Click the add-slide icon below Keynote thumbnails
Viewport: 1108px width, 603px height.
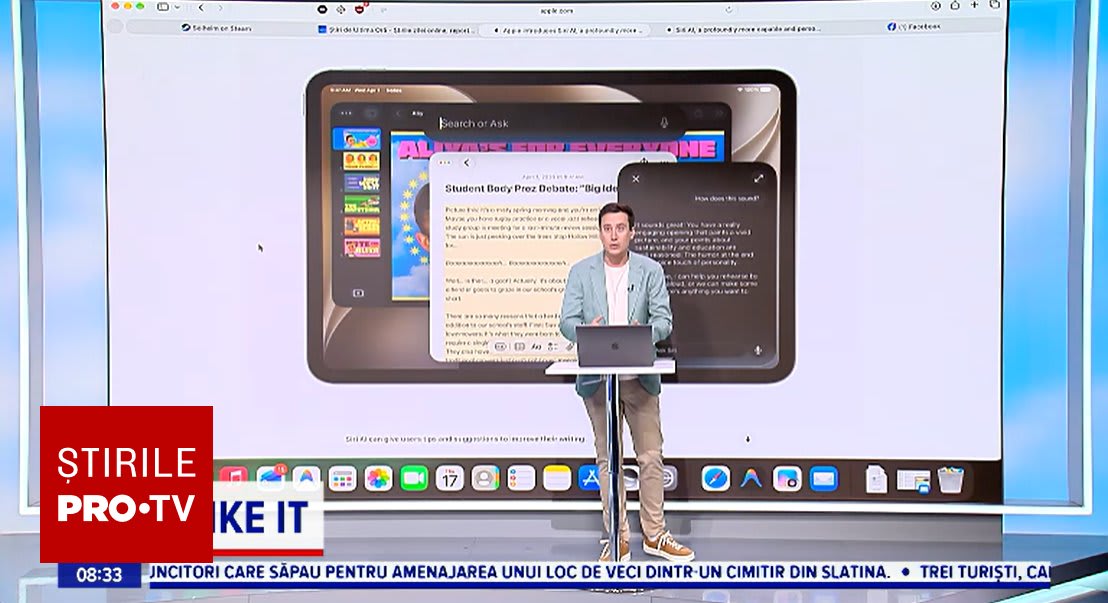click(x=358, y=293)
